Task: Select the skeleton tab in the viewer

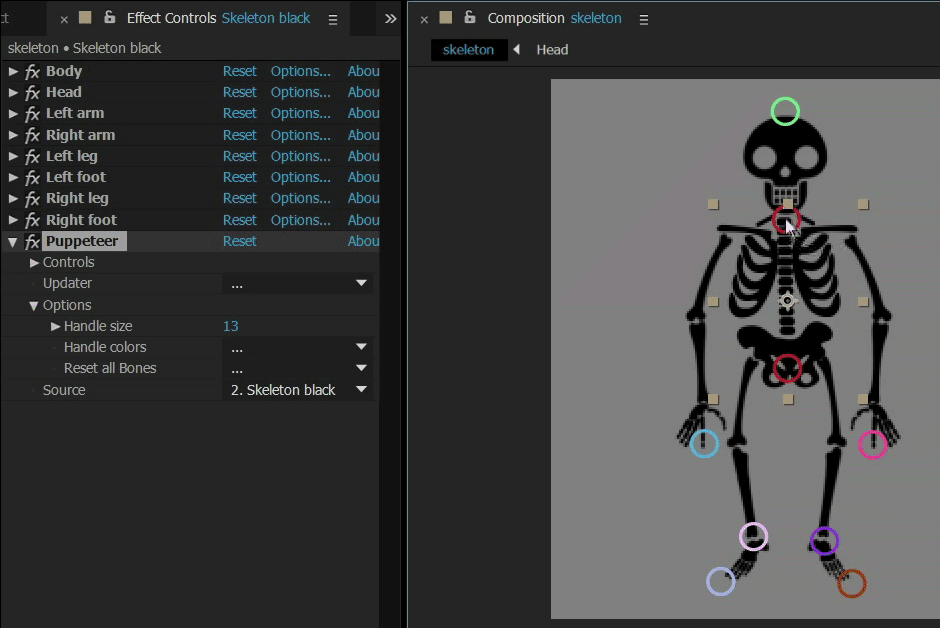Action: click(468, 49)
